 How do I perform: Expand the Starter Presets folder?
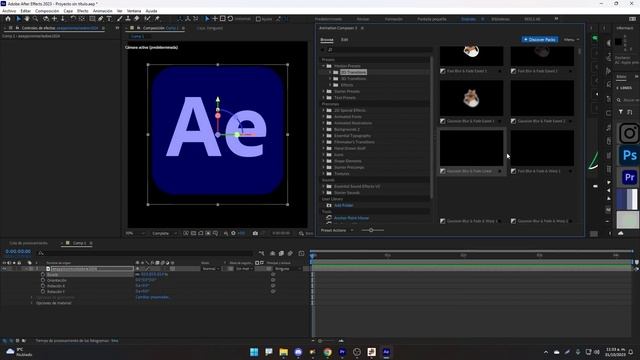[x=324, y=91]
